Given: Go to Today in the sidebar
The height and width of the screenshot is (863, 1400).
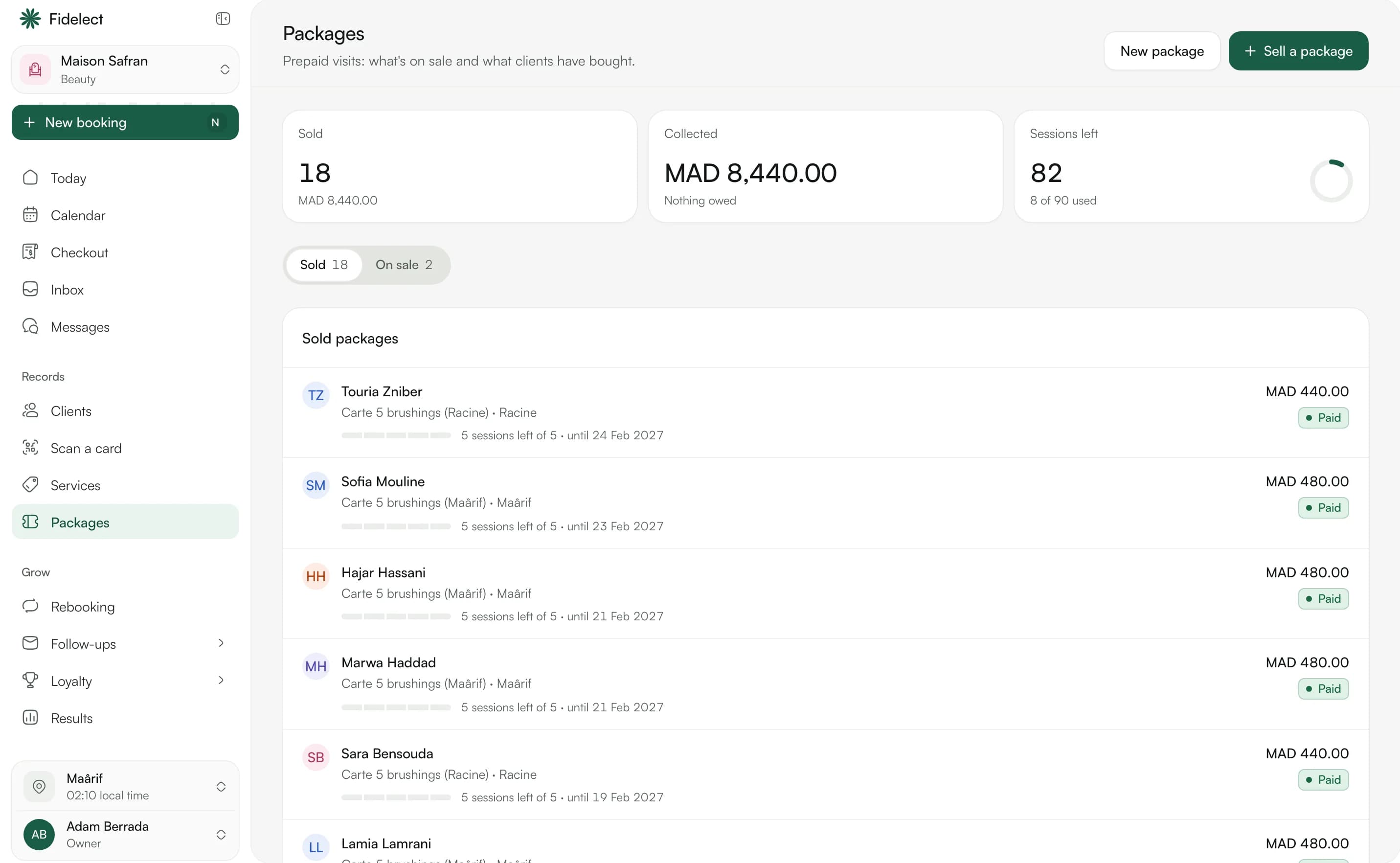Looking at the screenshot, I should point(125,178).
